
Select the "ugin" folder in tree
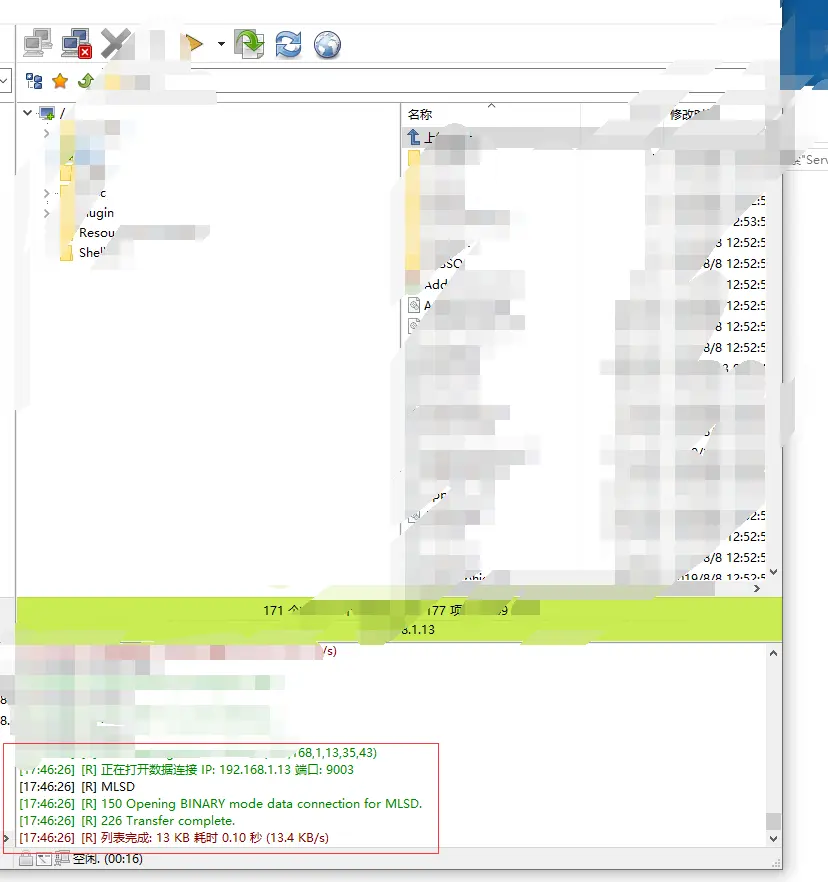coord(99,213)
